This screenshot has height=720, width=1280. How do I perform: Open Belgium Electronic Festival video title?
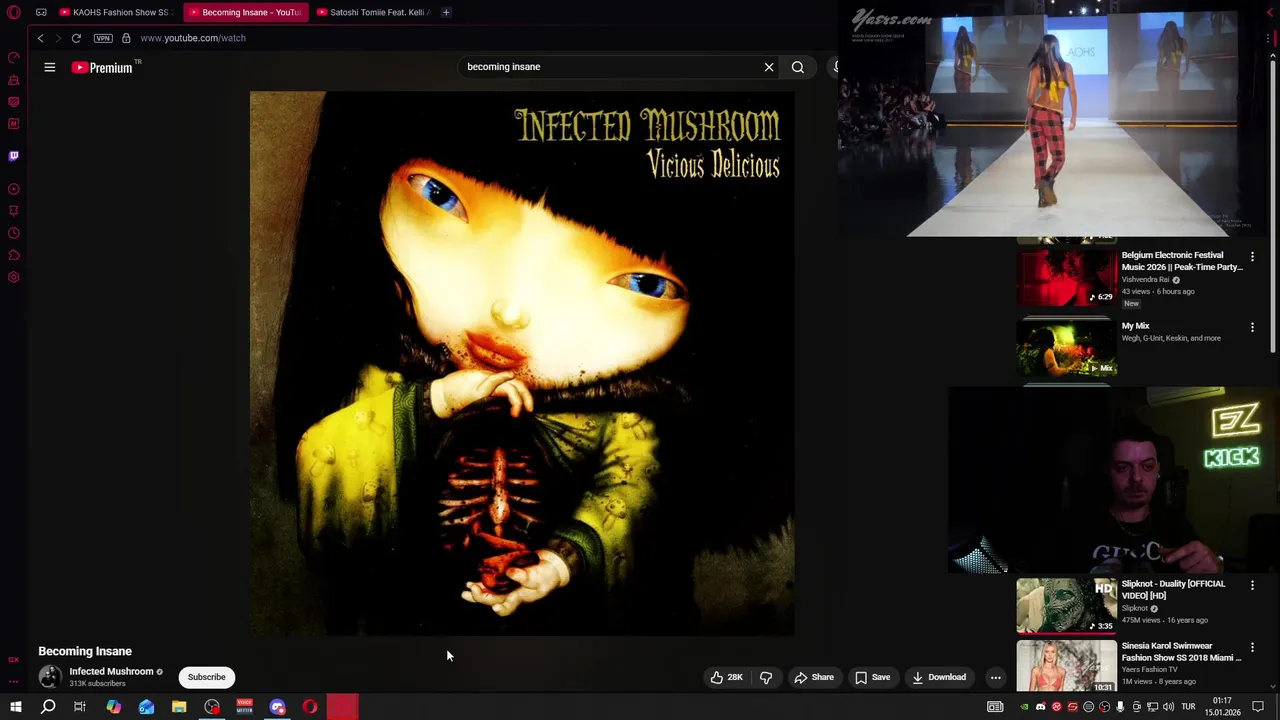pos(1182,261)
